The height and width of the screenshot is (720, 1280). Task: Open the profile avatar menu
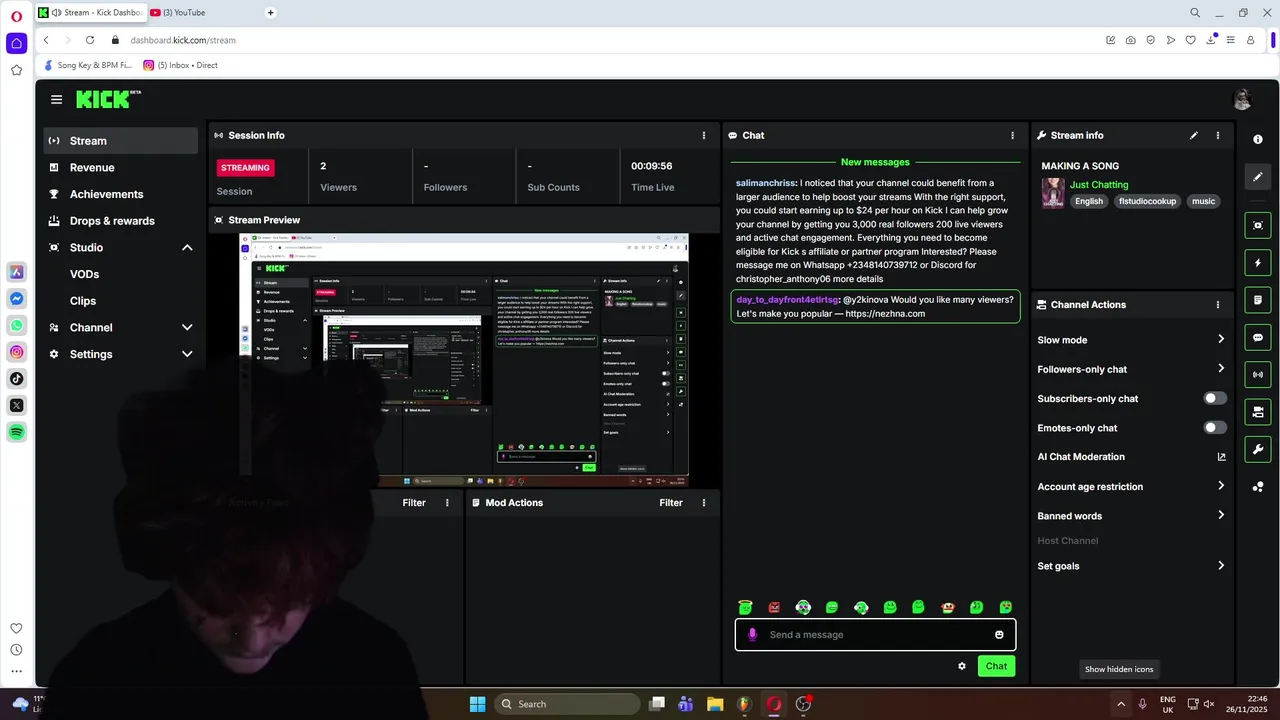pyautogui.click(x=1242, y=99)
